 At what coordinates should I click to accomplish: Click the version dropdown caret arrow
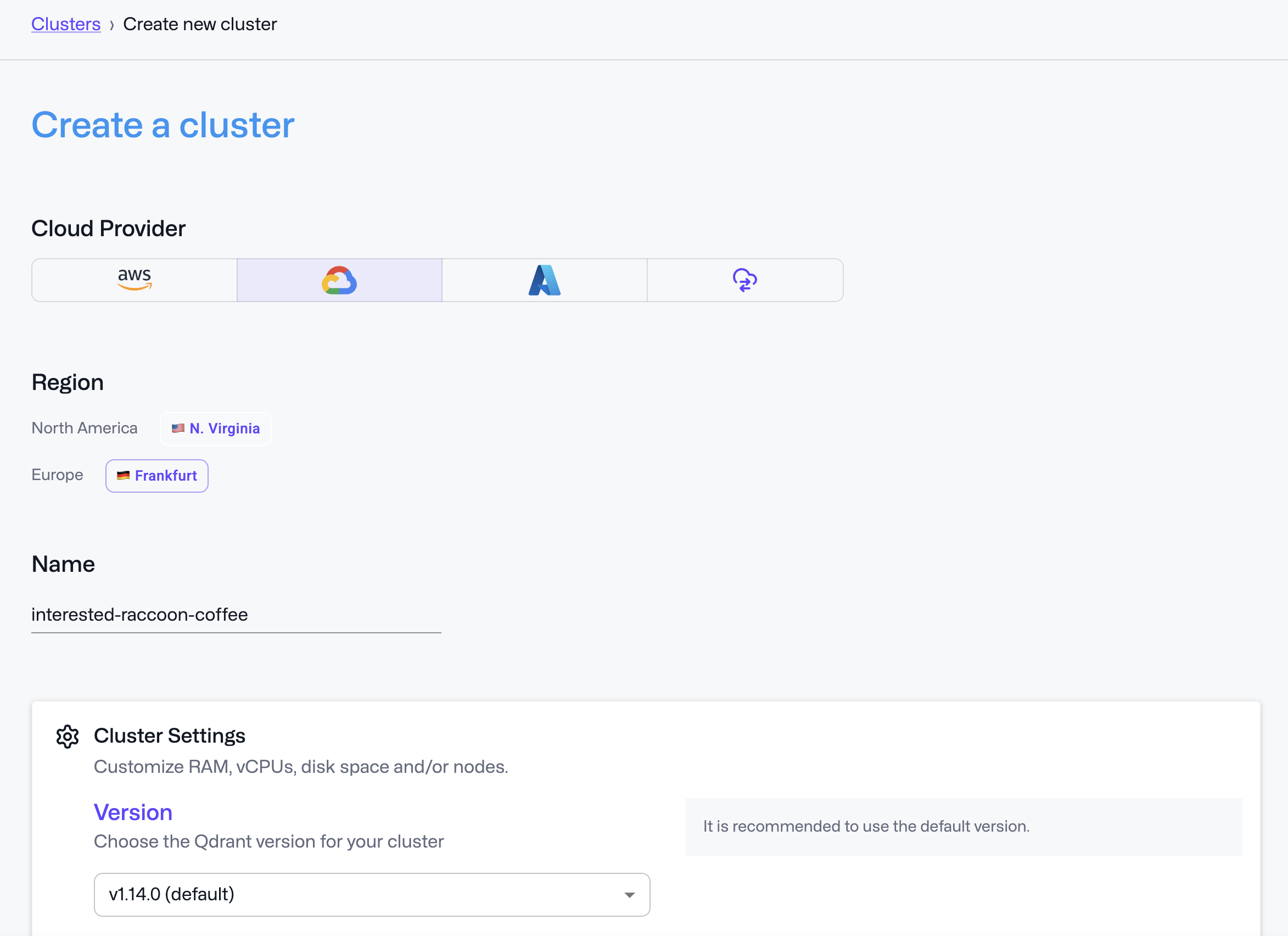click(628, 894)
